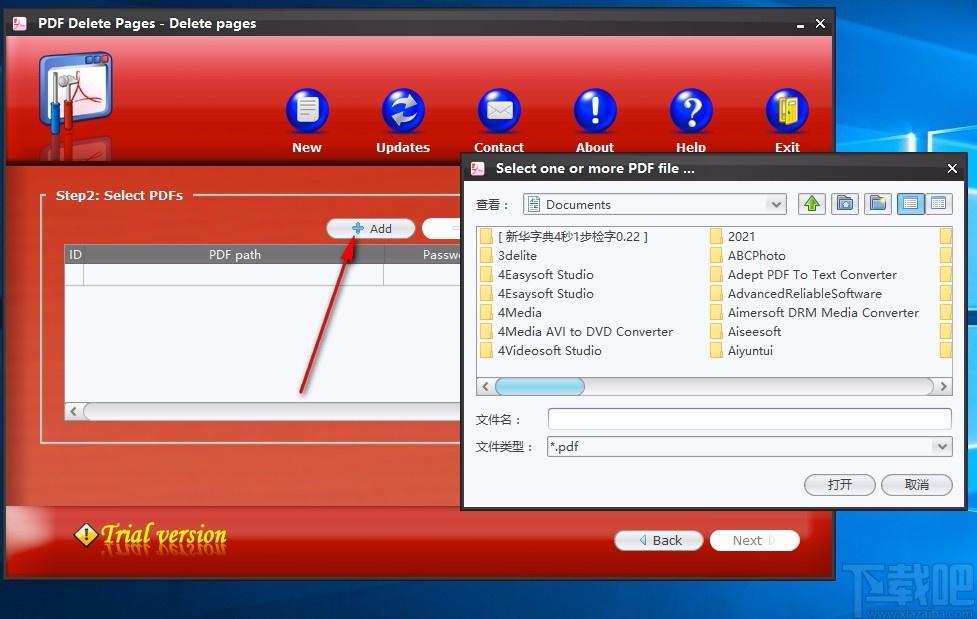Select 4Media AVI to DVD Converter folder
977x619 pixels.
pyautogui.click(x=577, y=332)
